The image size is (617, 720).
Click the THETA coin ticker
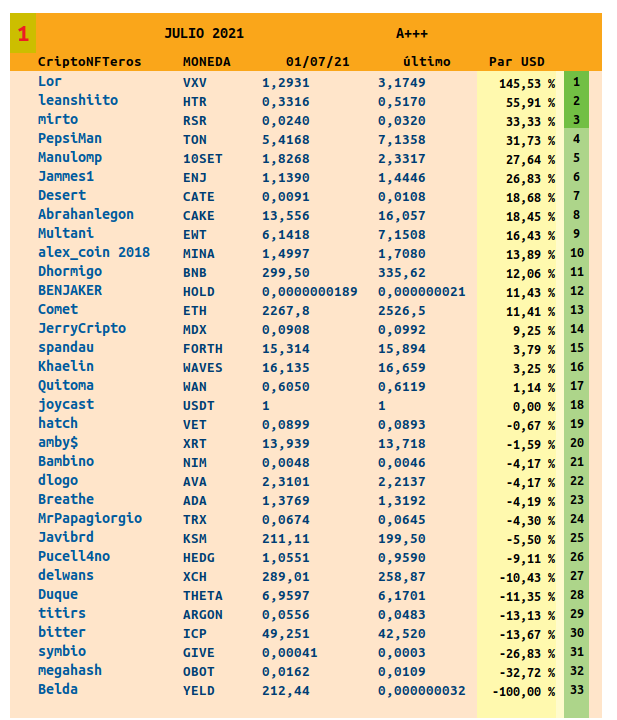[x=202, y=595]
